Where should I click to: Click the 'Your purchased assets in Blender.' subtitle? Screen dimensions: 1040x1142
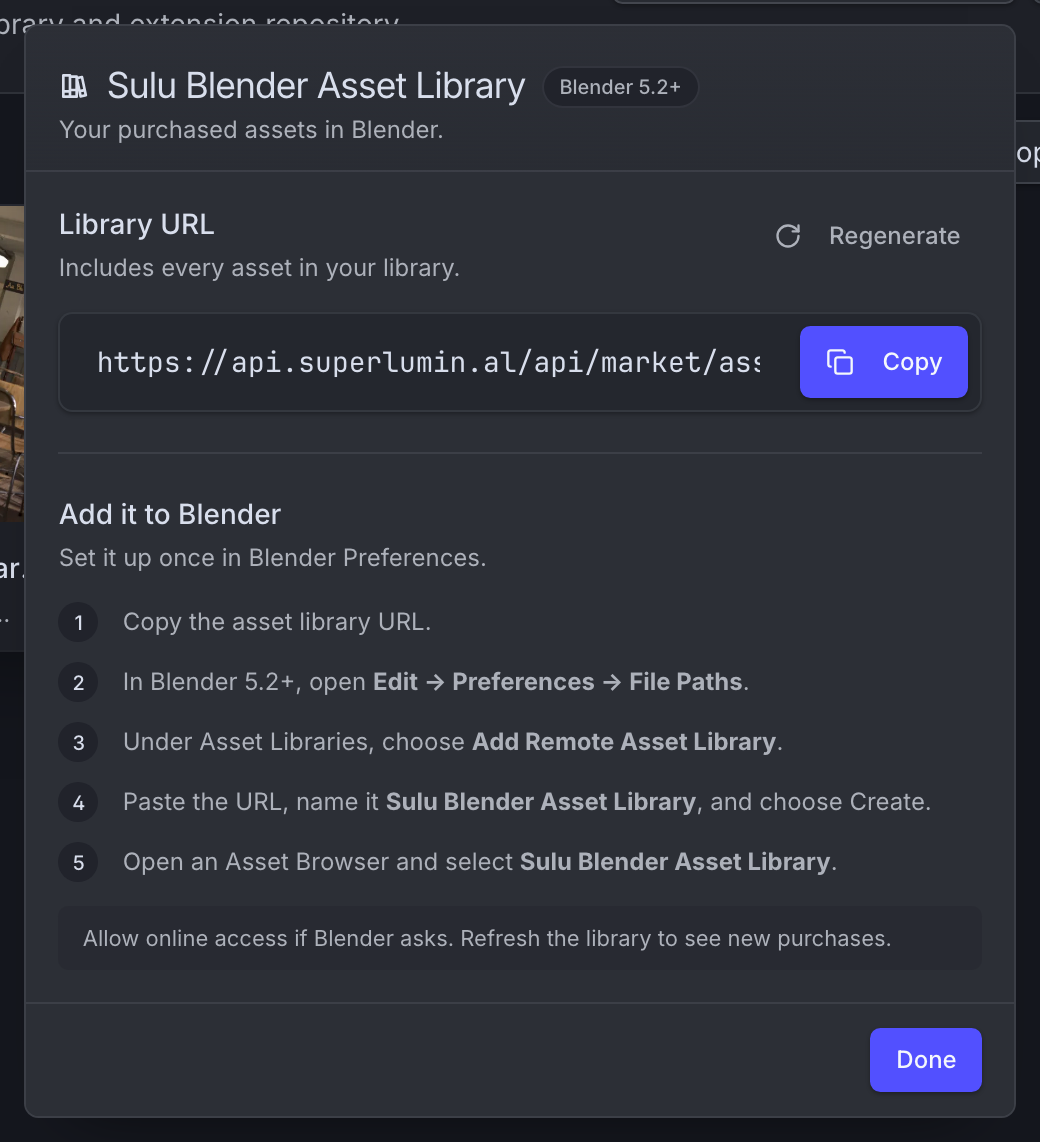pos(251,130)
